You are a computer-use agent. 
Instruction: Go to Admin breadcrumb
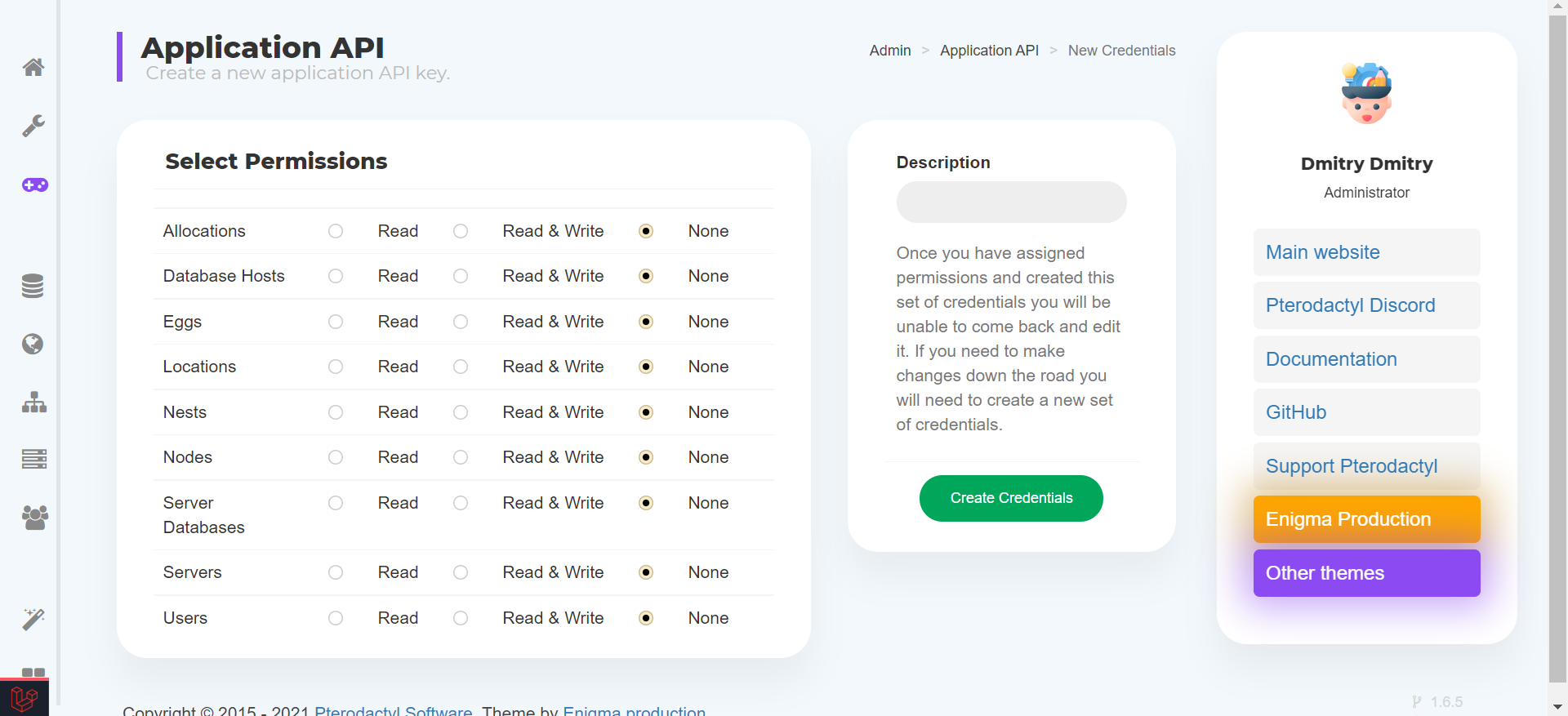click(889, 51)
